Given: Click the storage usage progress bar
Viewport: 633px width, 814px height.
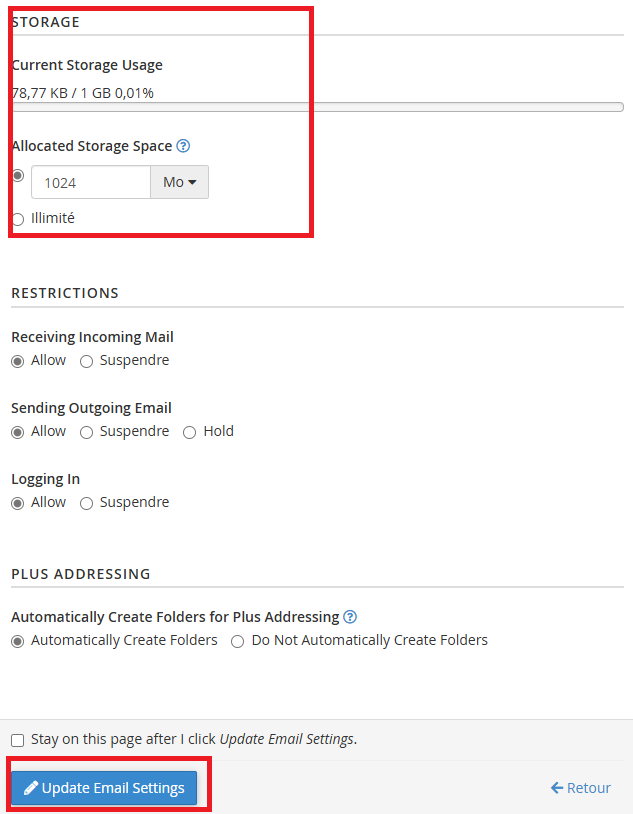Looking at the screenshot, I should point(317,107).
